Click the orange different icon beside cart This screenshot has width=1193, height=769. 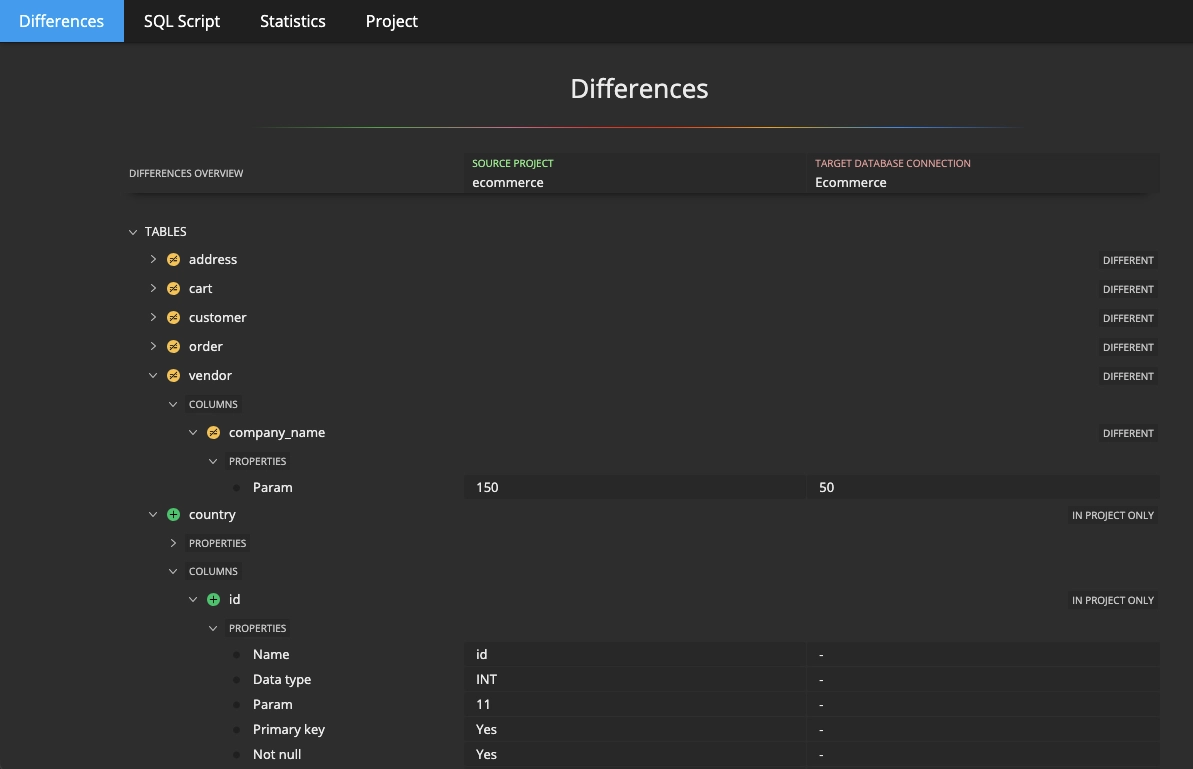[x=173, y=289]
